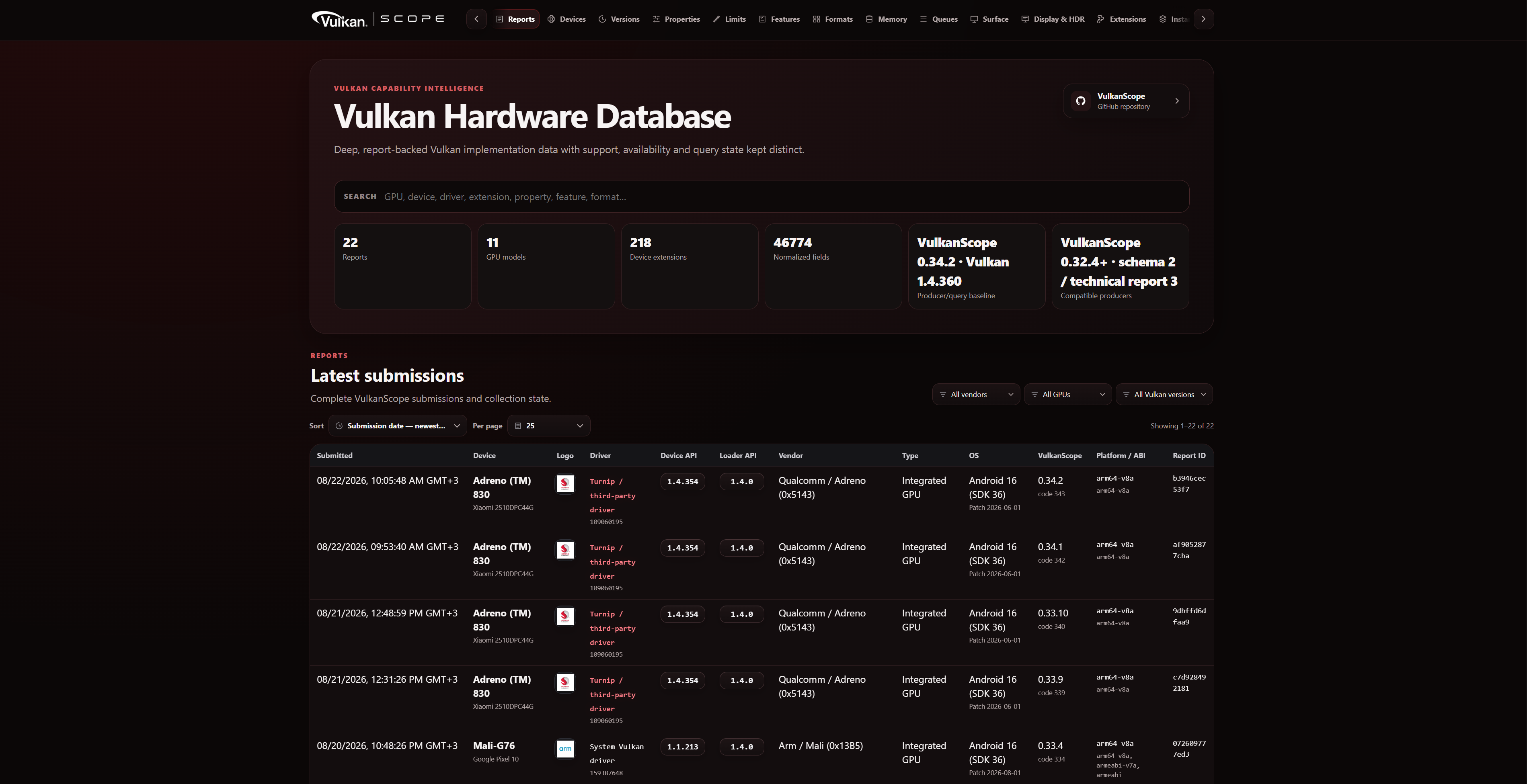
Task: Select the Limits tab
Action: (730, 19)
